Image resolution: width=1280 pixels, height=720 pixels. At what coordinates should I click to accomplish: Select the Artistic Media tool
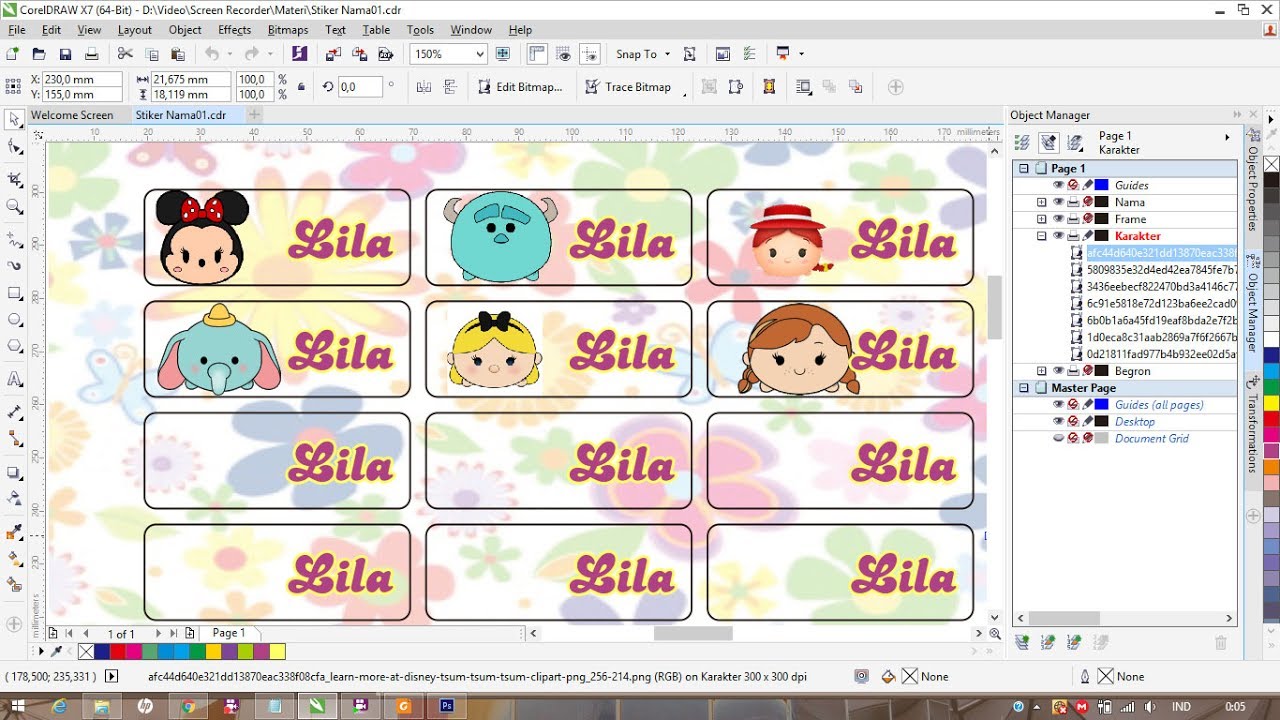pyautogui.click(x=14, y=266)
